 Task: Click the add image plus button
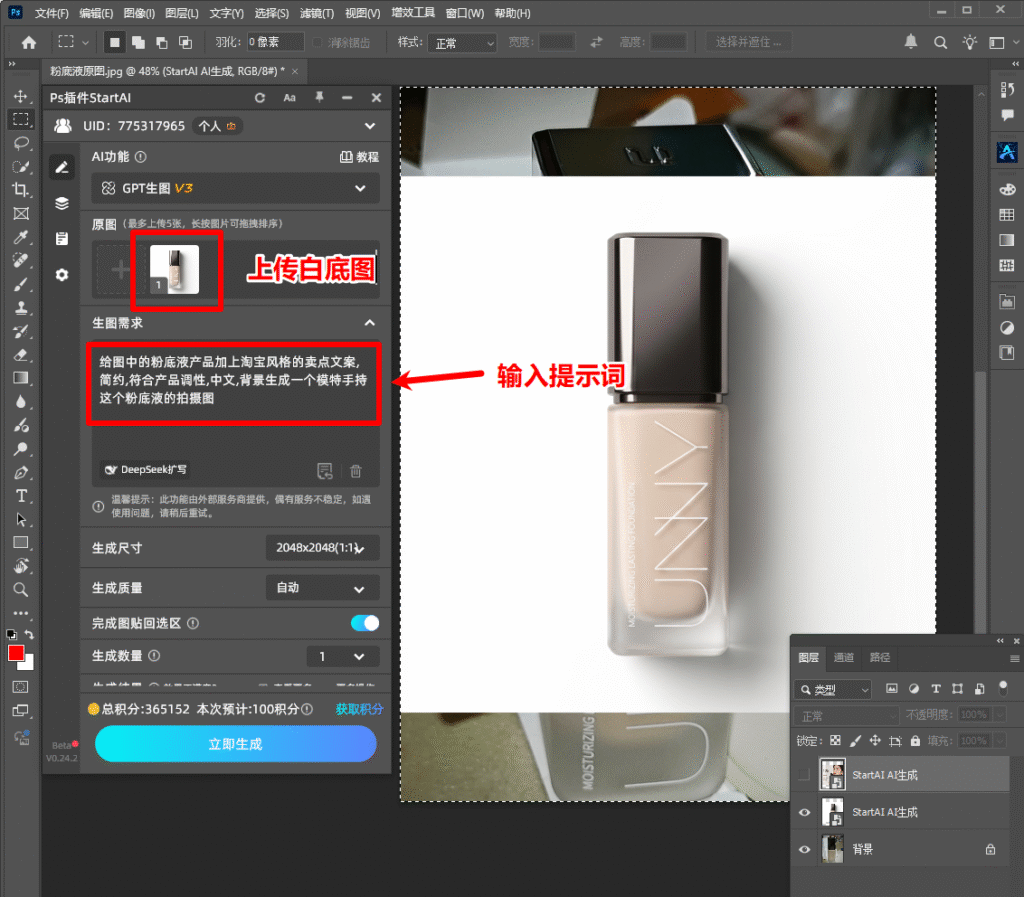120,269
